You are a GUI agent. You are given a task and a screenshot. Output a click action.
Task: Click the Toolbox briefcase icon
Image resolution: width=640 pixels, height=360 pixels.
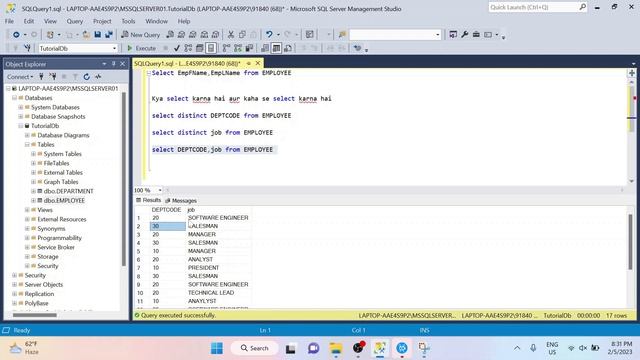pos(476,35)
